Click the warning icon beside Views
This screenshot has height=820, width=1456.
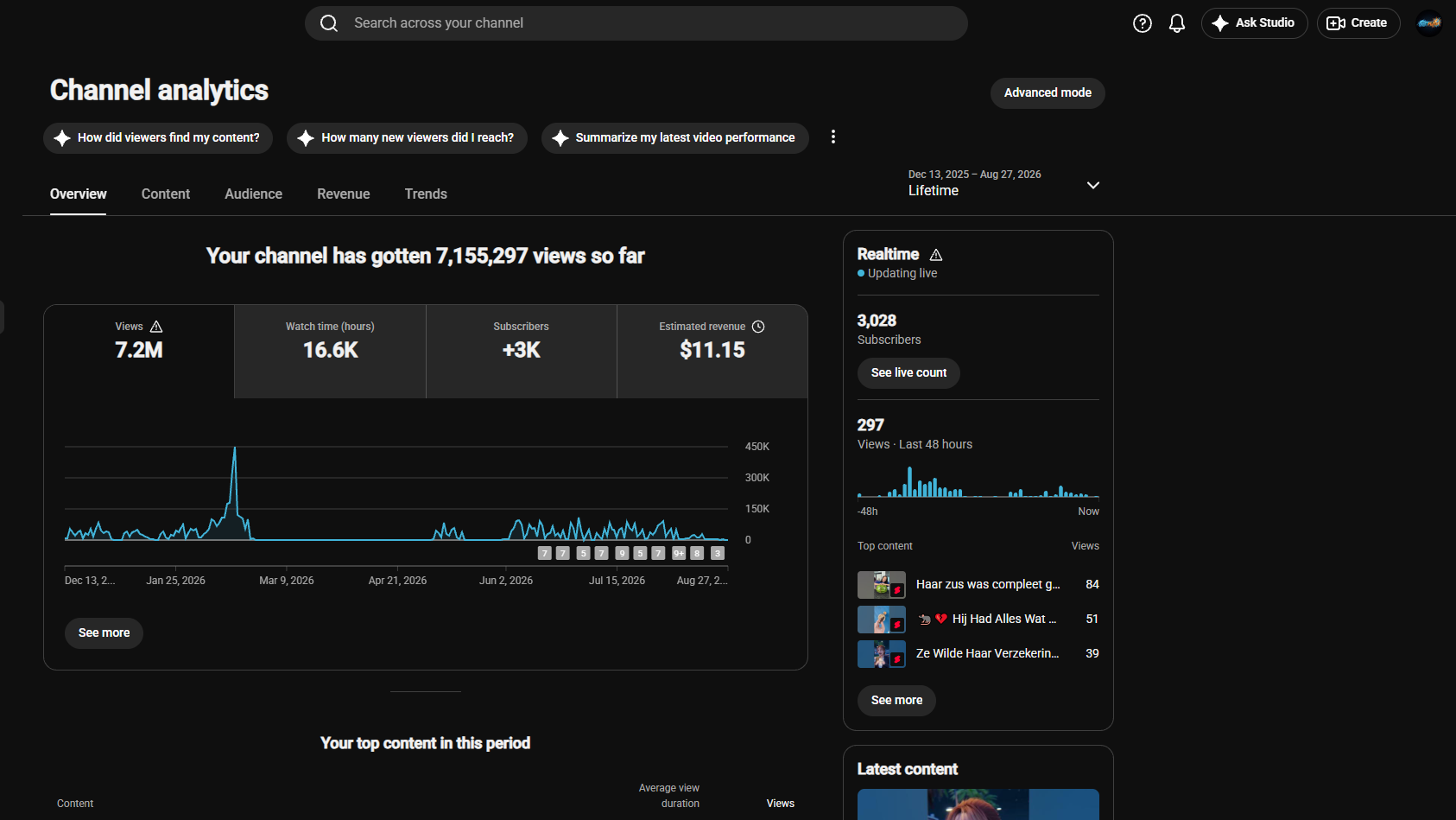coord(156,327)
